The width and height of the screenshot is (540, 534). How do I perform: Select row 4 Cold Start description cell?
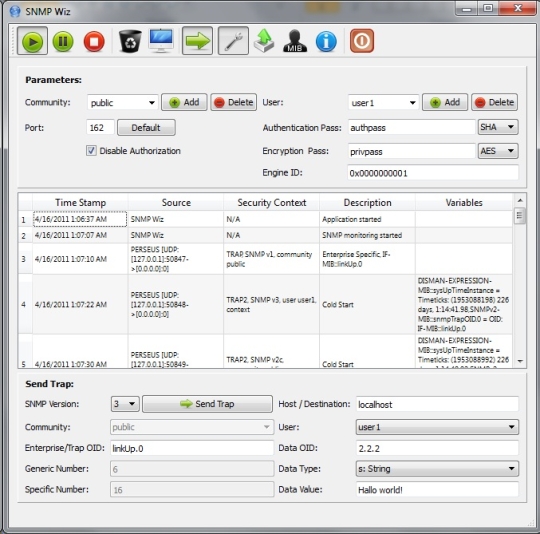(367, 304)
